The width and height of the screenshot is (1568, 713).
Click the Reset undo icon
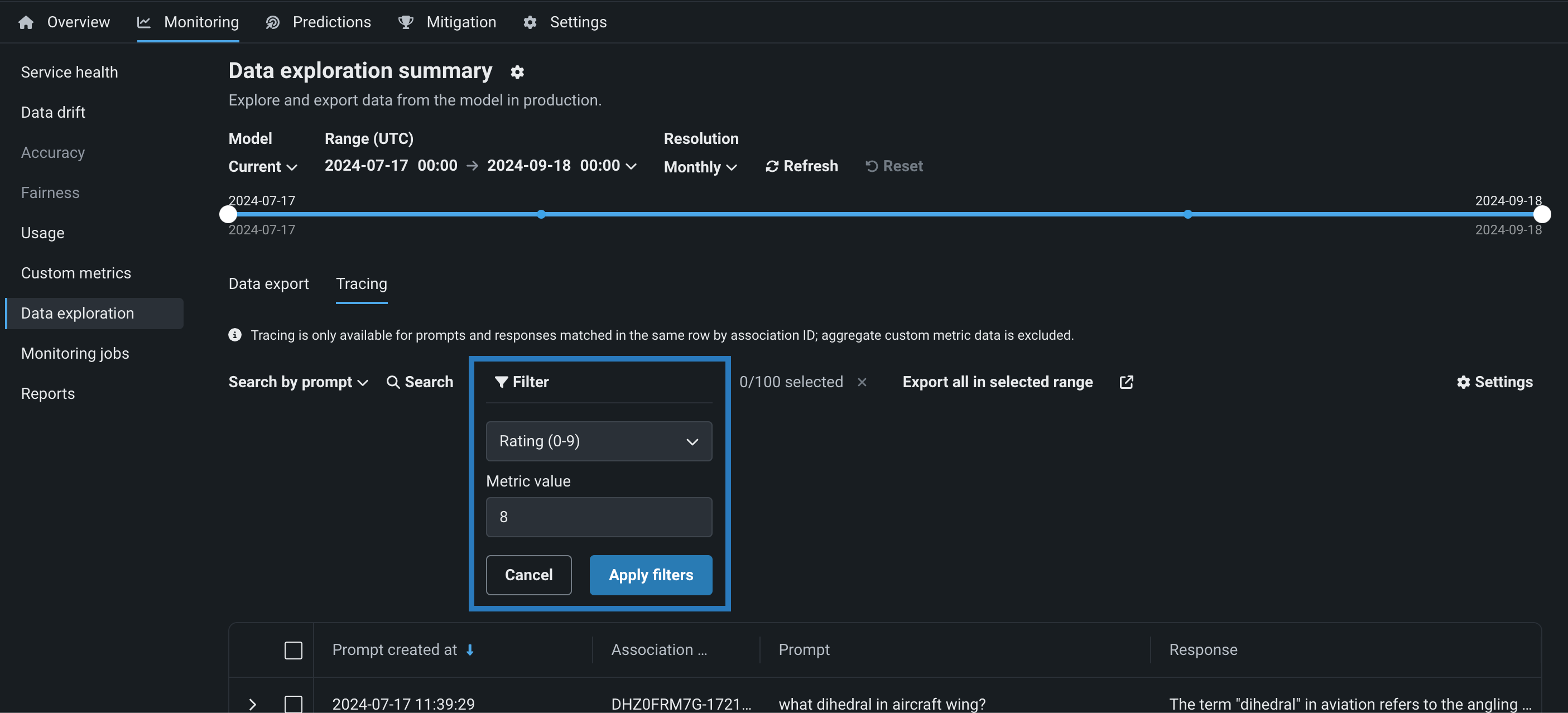(871, 166)
